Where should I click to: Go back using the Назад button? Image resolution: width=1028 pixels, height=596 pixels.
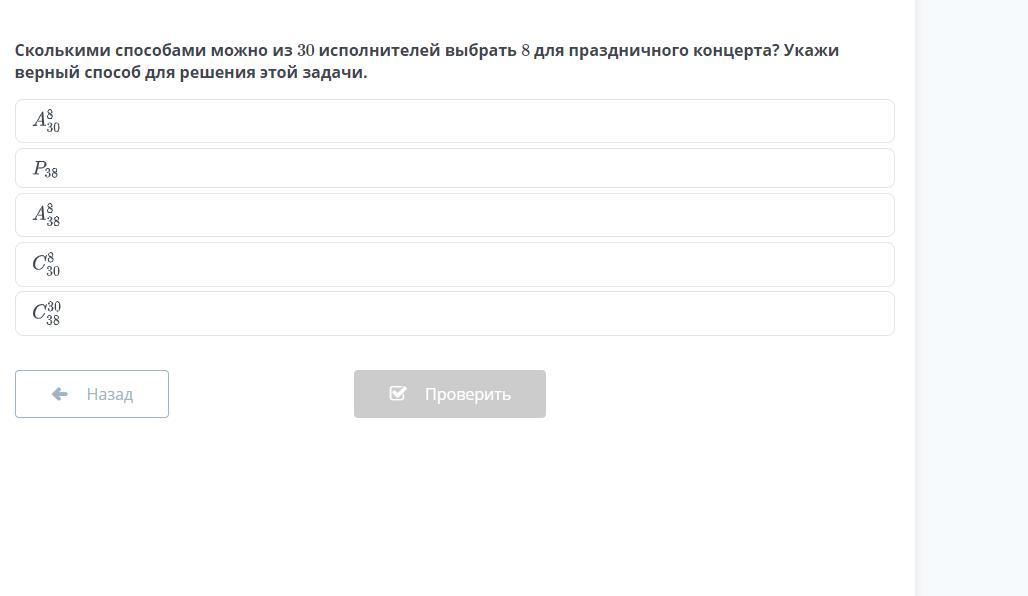tap(92, 394)
